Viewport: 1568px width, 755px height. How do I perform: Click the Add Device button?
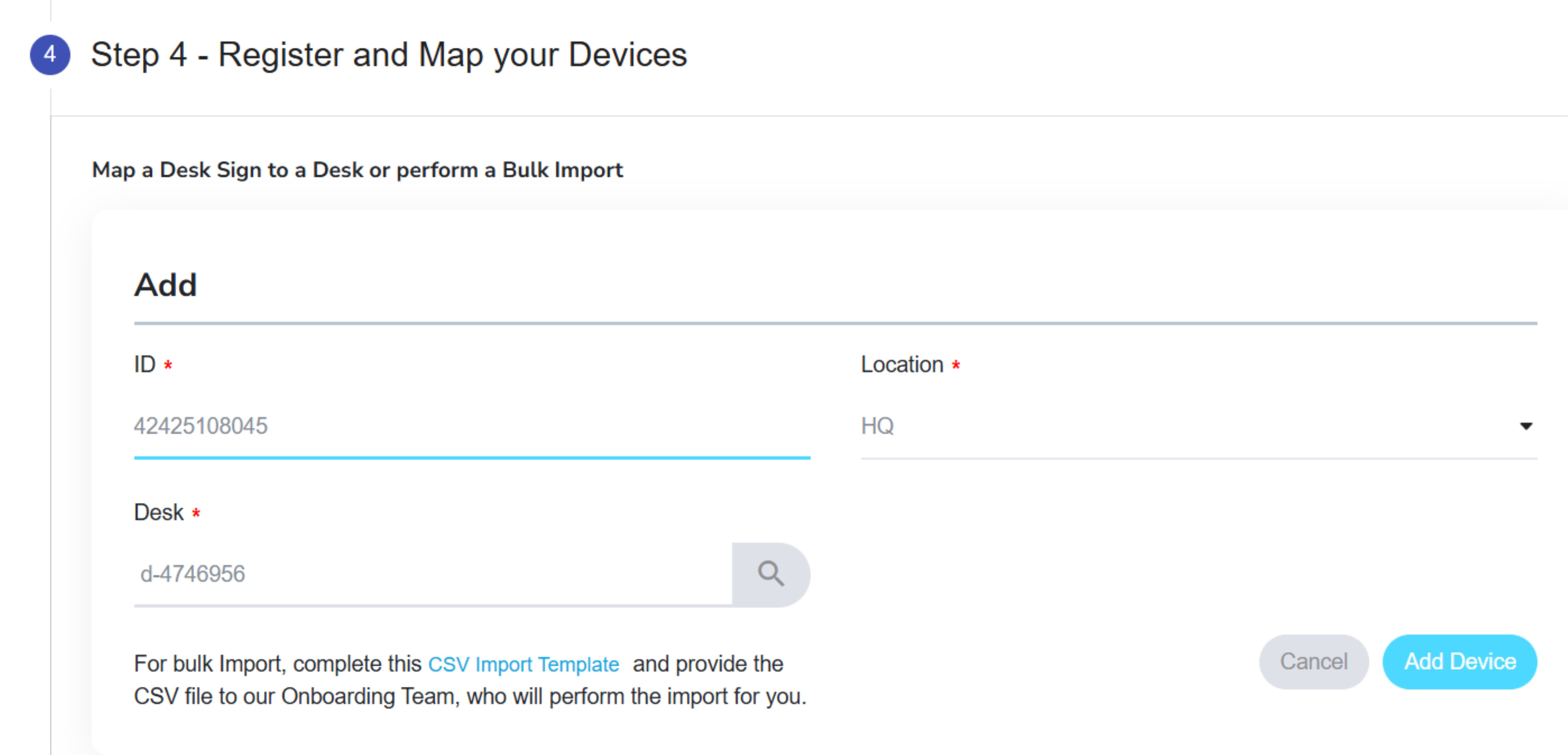(1460, 661)
